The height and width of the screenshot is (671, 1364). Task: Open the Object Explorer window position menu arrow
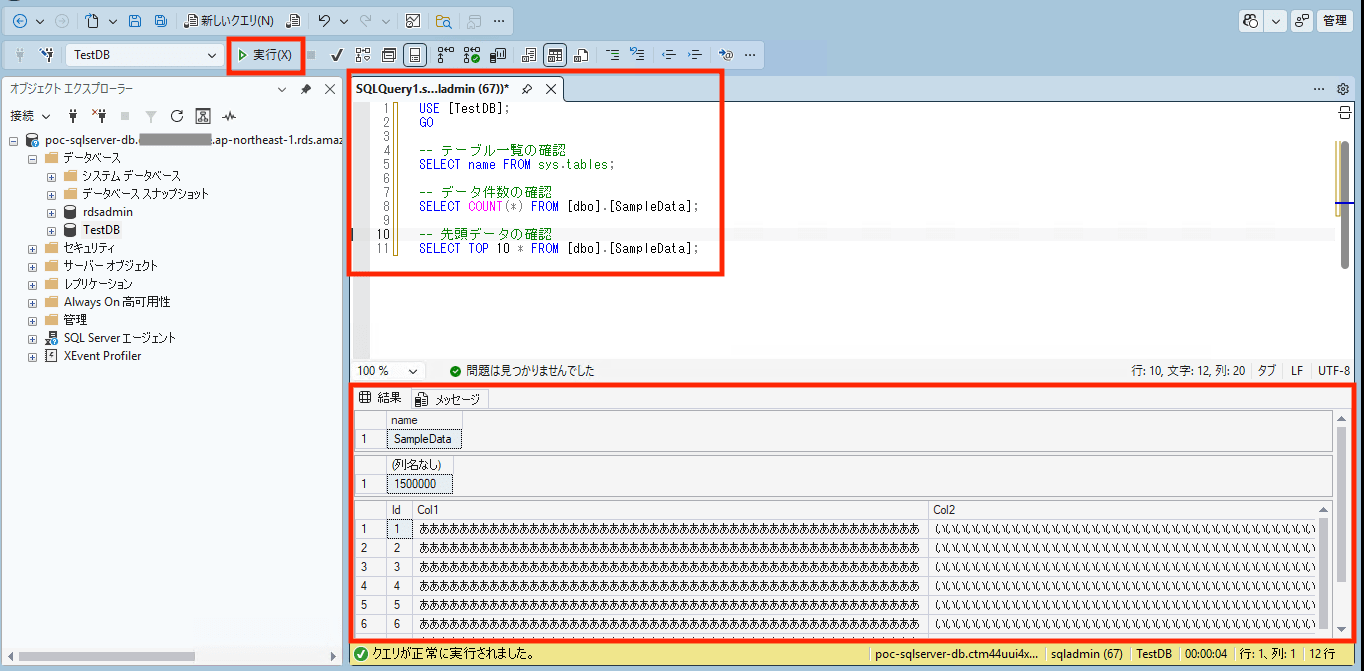(283, 89)
